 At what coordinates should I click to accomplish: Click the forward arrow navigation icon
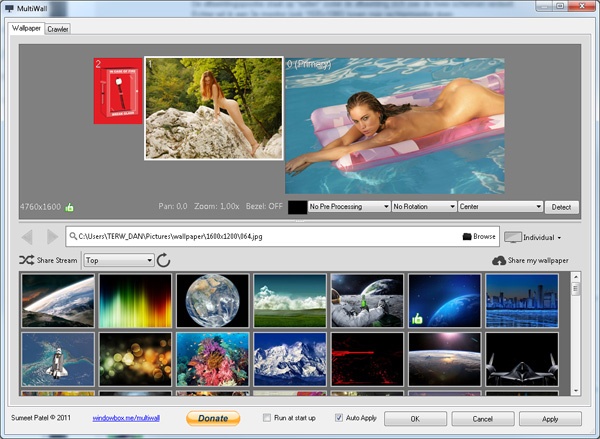[51, 237]
